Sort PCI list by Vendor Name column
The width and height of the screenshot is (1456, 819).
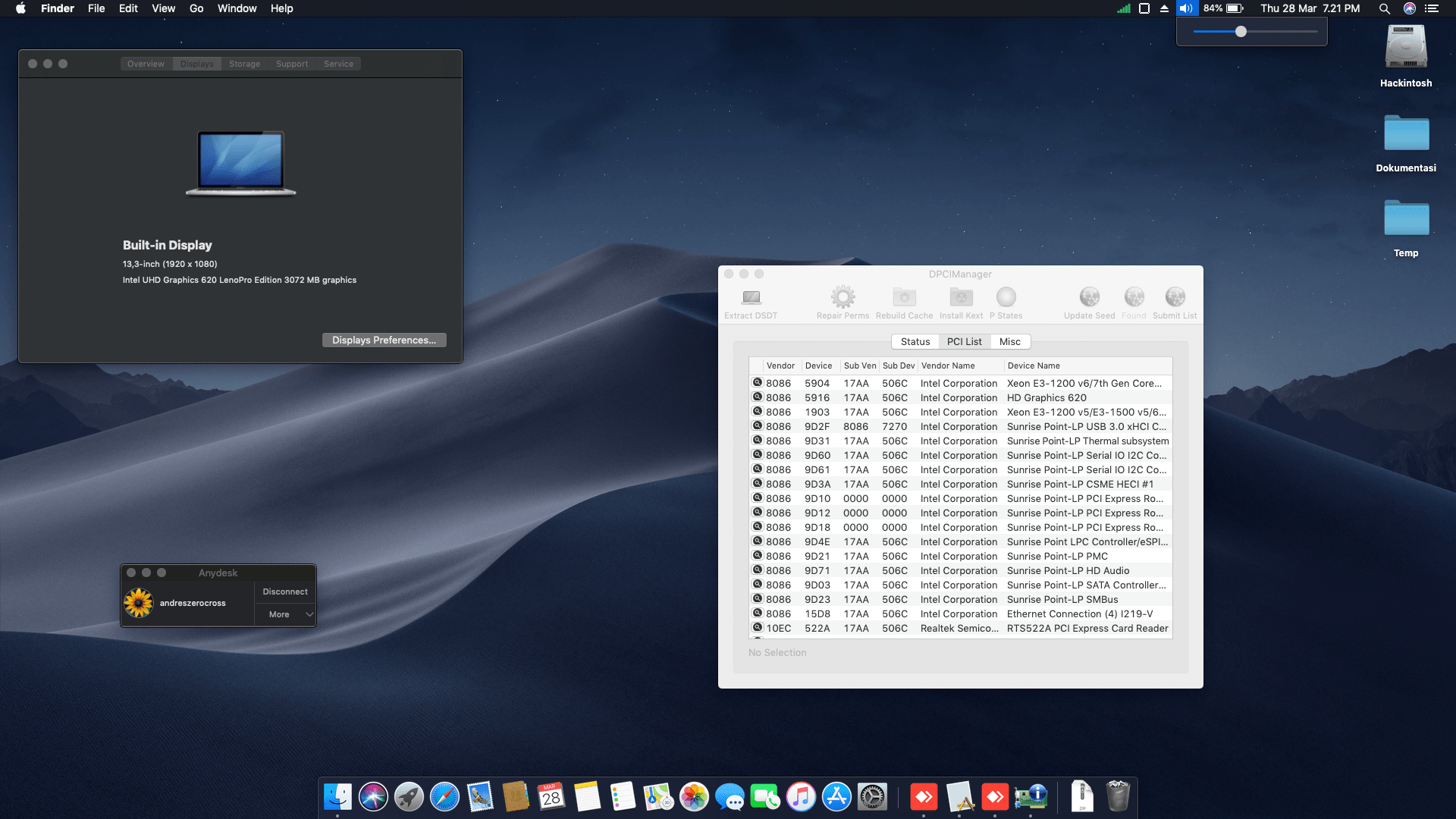point(948,366)
